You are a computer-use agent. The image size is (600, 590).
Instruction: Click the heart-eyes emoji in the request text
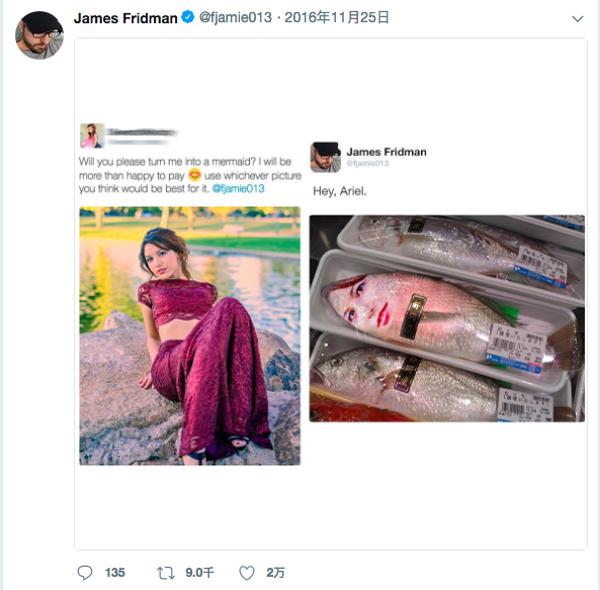[x=195, y=175]
